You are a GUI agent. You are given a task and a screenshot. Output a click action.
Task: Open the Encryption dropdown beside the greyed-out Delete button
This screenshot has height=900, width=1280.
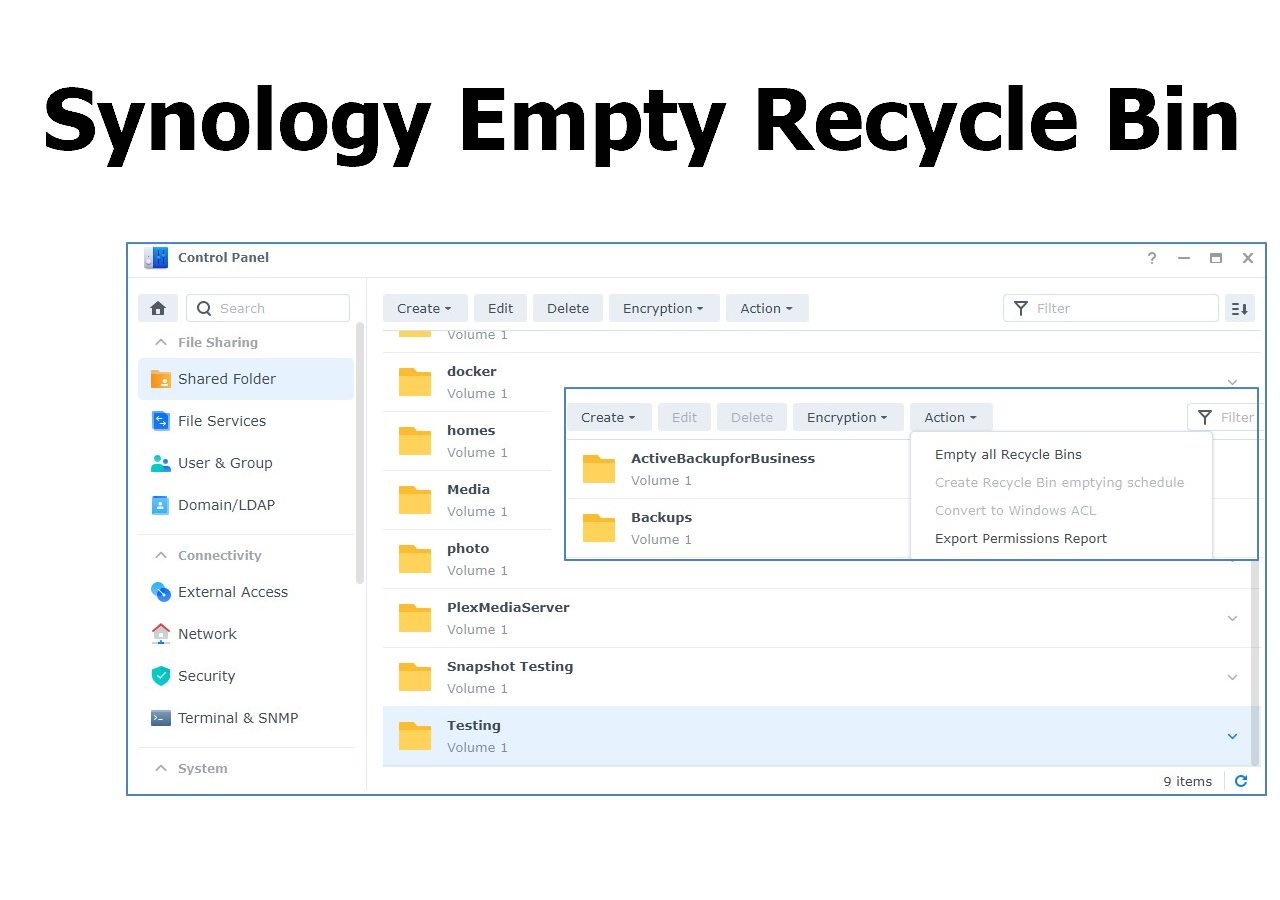[x=848, y=418]
